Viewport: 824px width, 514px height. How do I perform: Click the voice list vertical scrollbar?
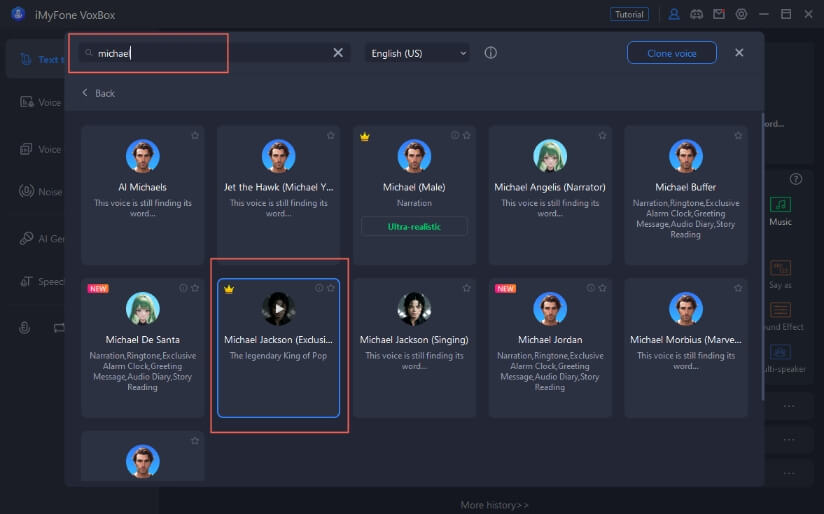pos(763,256)
